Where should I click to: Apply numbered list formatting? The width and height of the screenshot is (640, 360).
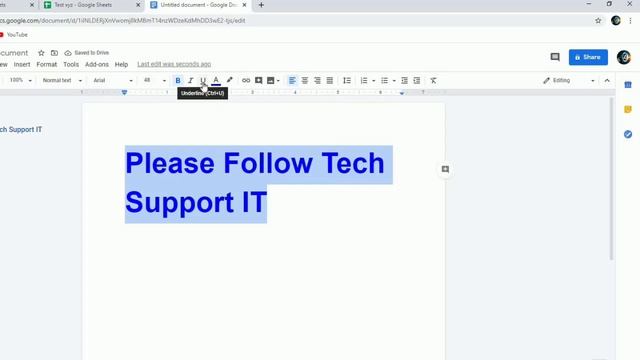pos(364,80)
